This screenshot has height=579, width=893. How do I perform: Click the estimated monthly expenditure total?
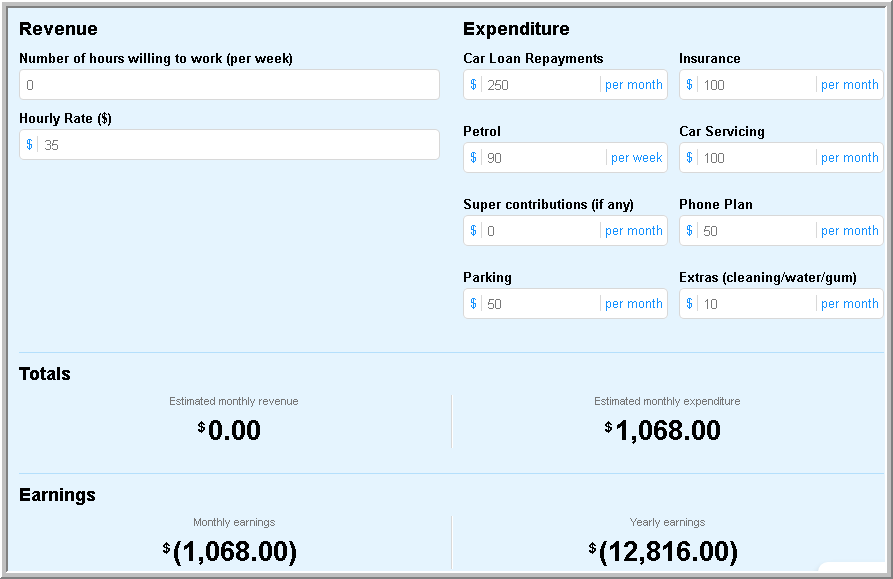point(667,431)
